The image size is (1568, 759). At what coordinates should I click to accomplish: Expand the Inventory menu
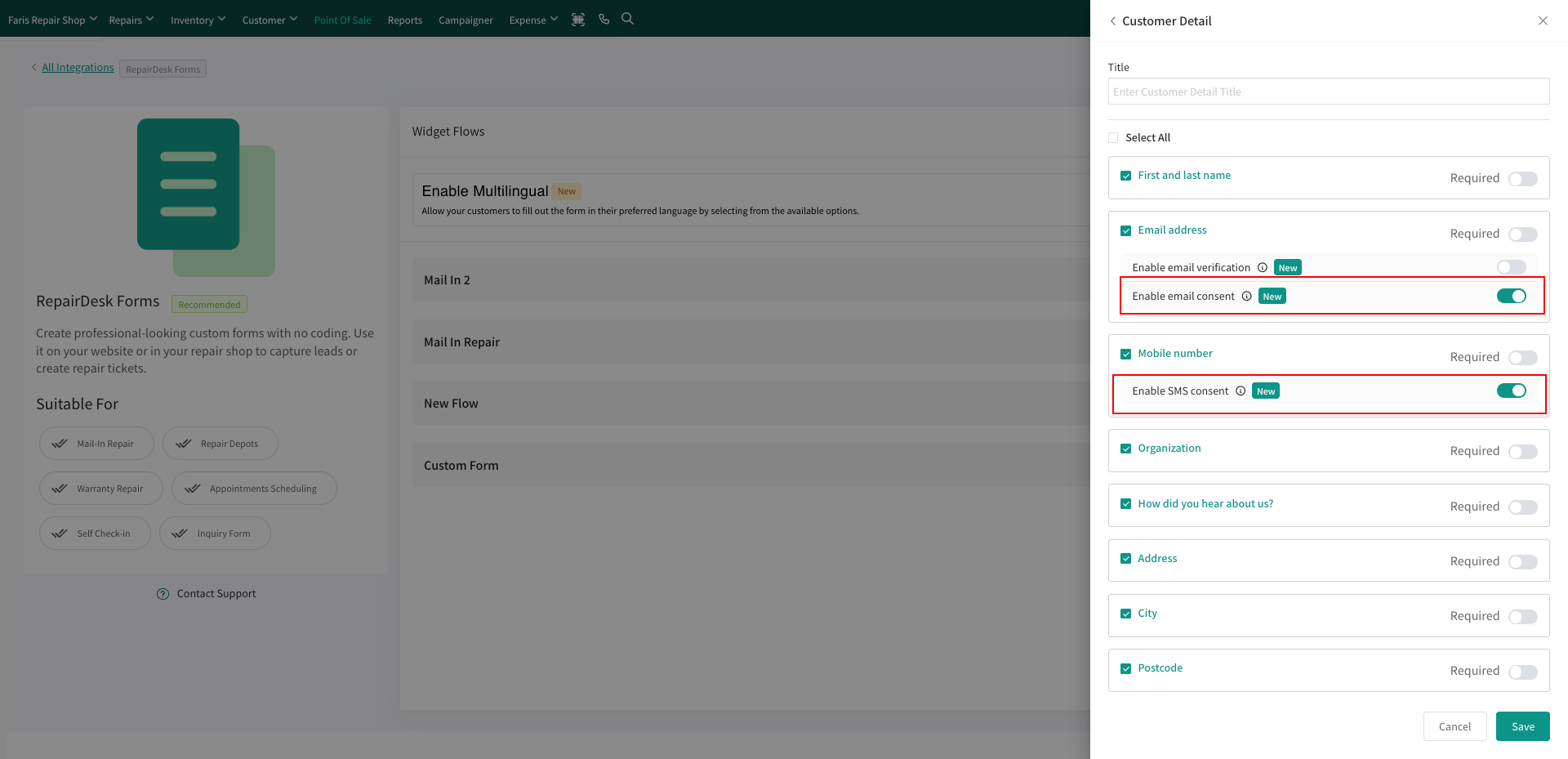pos(198,20)
